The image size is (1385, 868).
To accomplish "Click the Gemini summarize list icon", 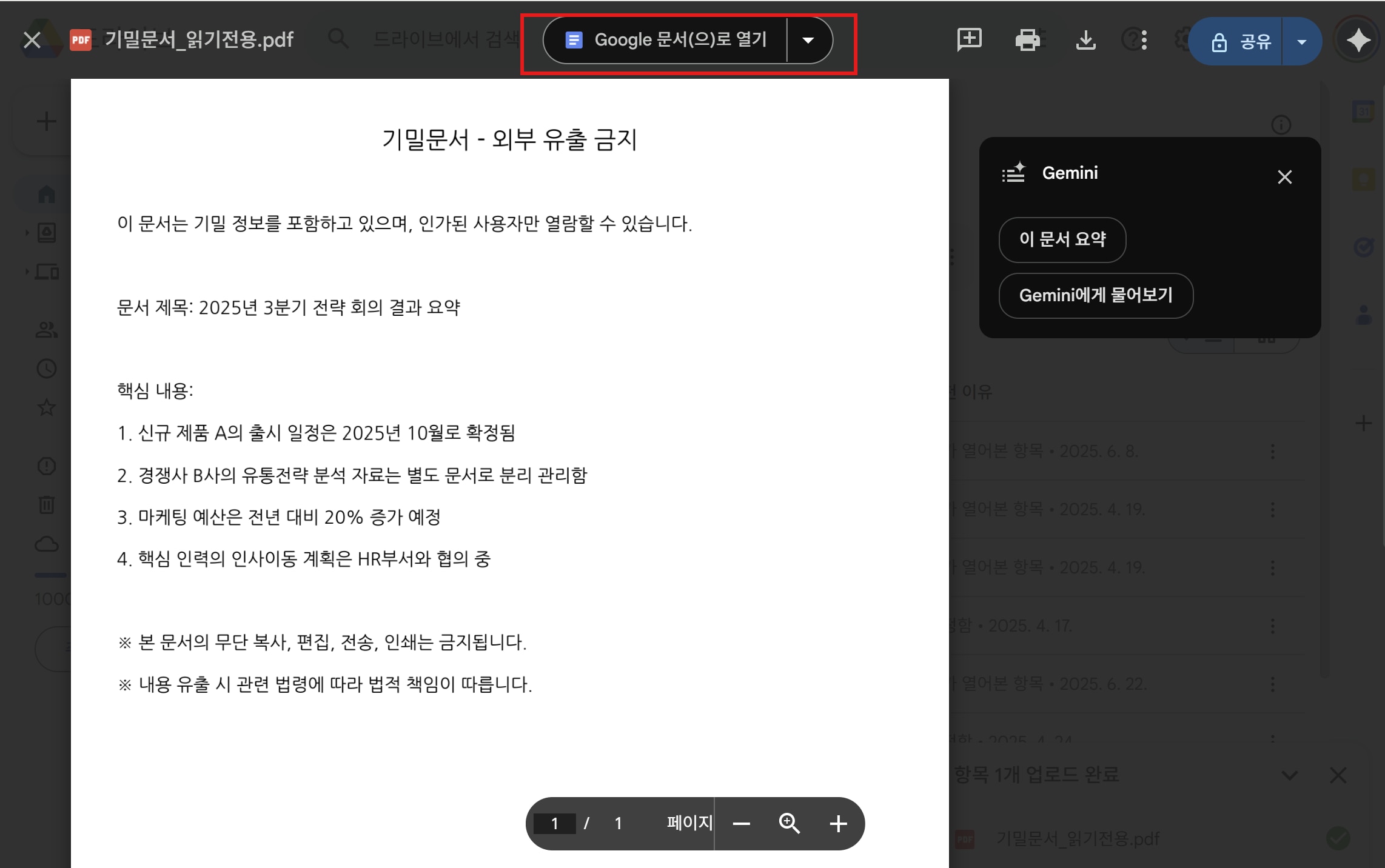I will point(1013,173).
